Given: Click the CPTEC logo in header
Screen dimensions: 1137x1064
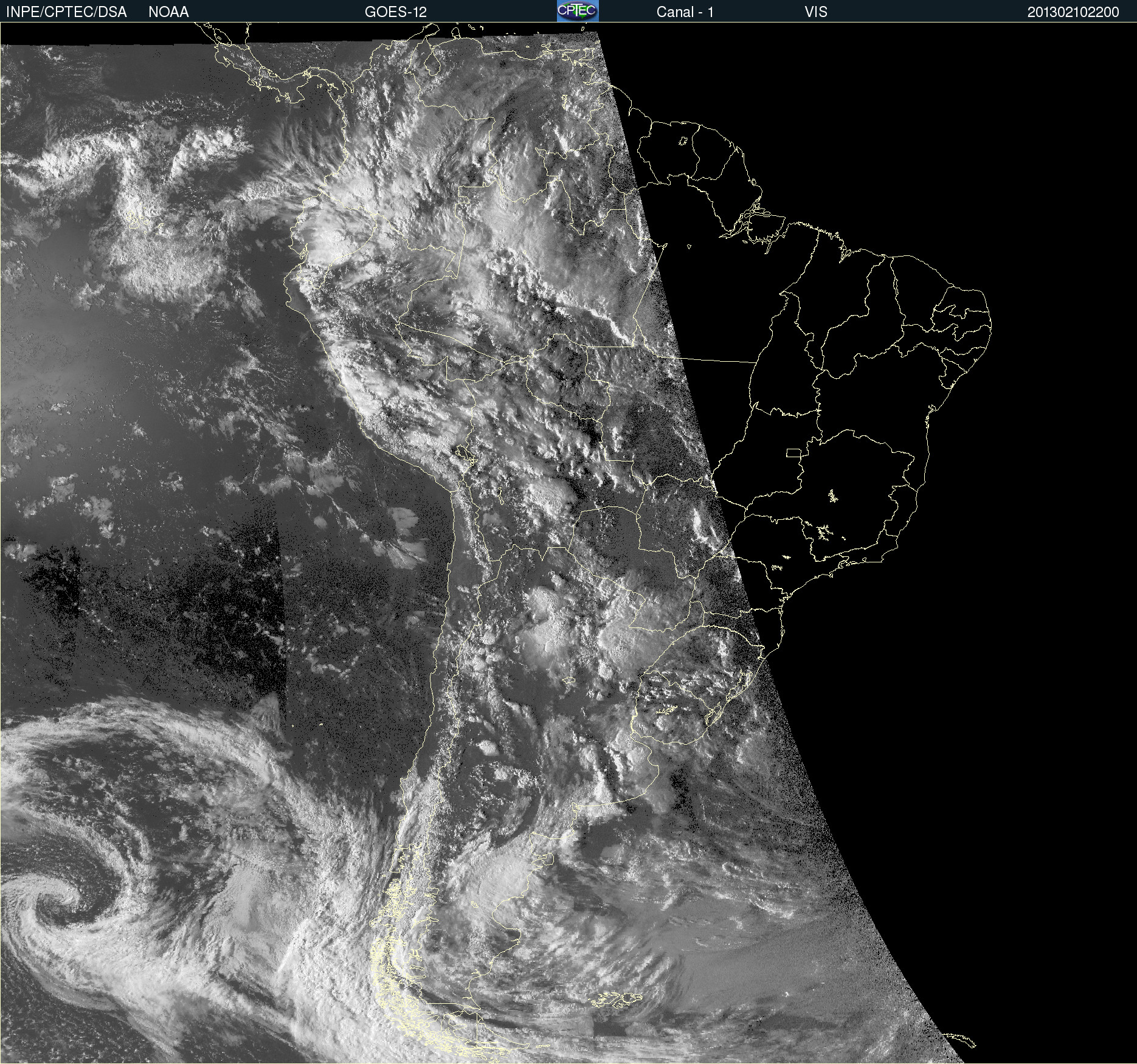Looking at the screenshot, I should pos(578,11).
